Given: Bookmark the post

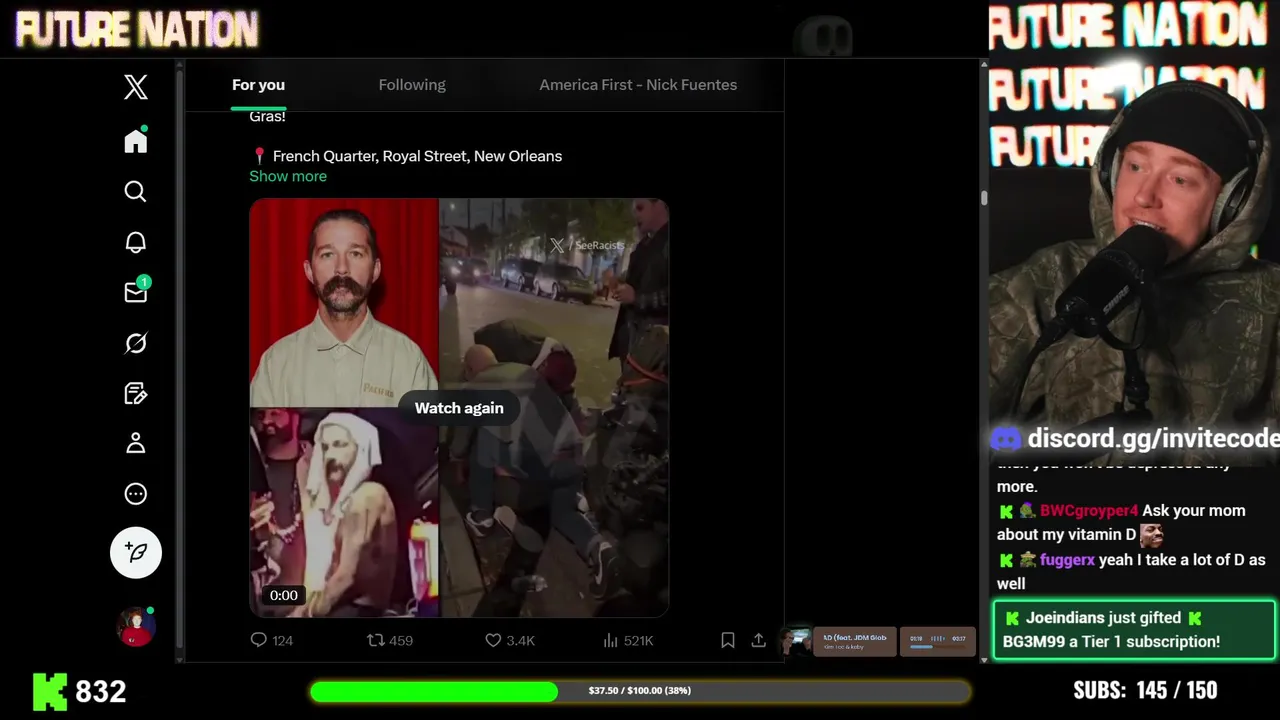Looking at the screenshot, I should 728,640.
